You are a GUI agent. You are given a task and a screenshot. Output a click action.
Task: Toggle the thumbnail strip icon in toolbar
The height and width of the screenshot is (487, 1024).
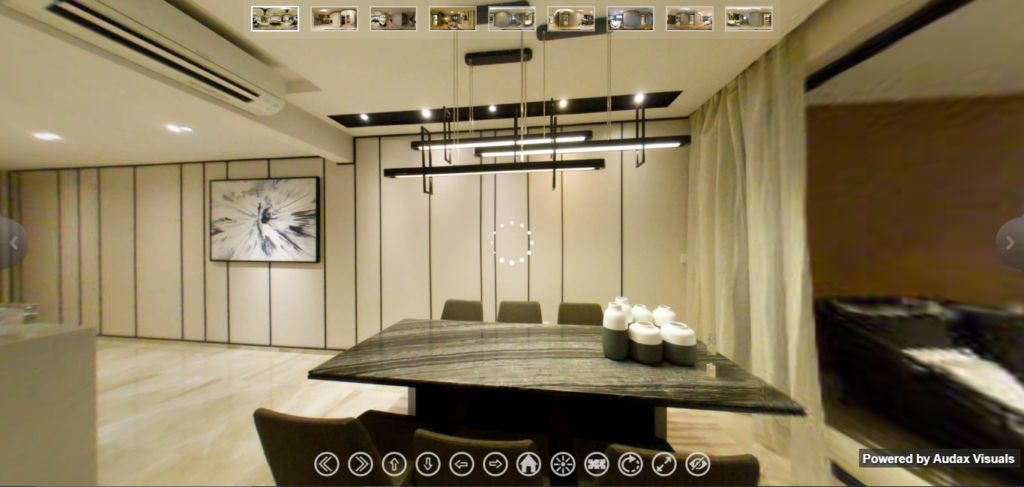pos(596,464)
